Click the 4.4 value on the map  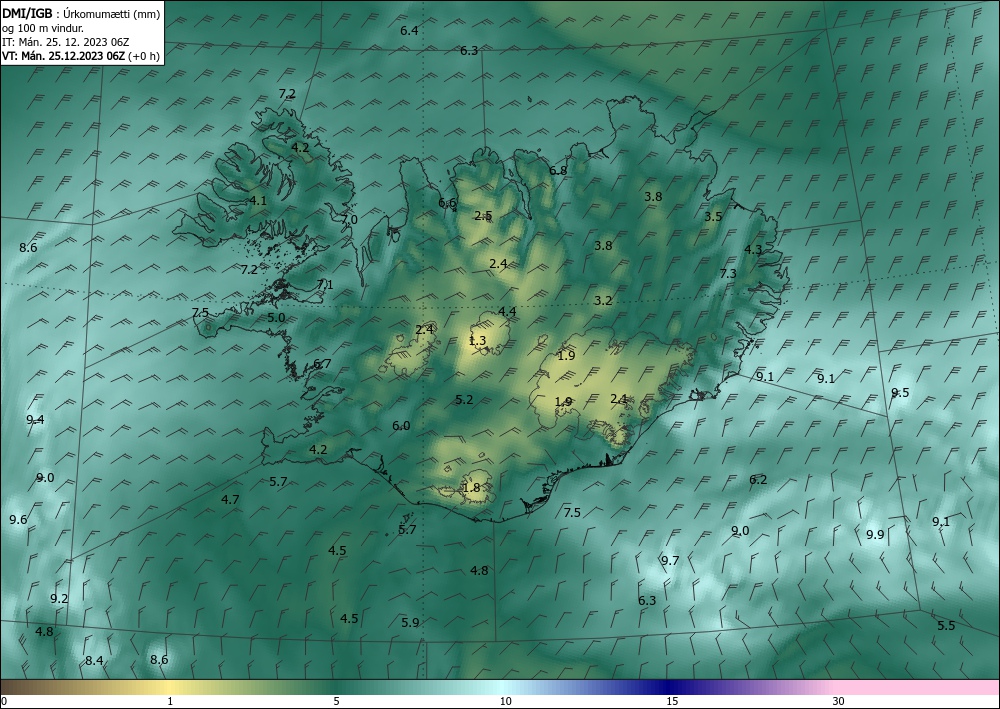click(x=507, y=311)
